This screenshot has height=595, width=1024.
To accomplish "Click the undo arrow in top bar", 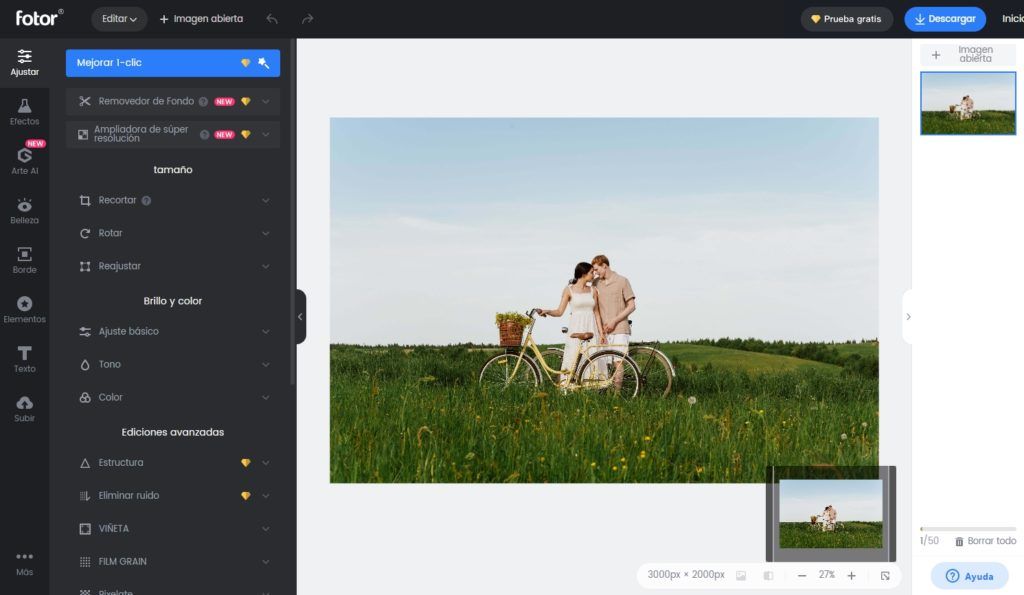I will (272, 19).
